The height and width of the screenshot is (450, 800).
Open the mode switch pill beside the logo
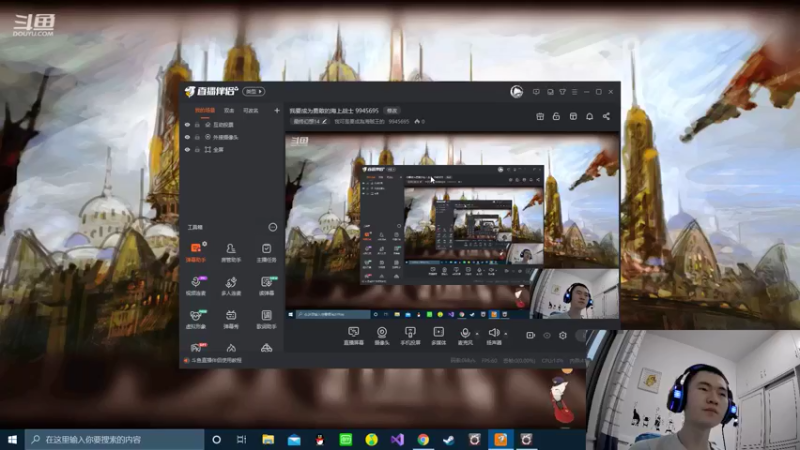tap(254, 91)
